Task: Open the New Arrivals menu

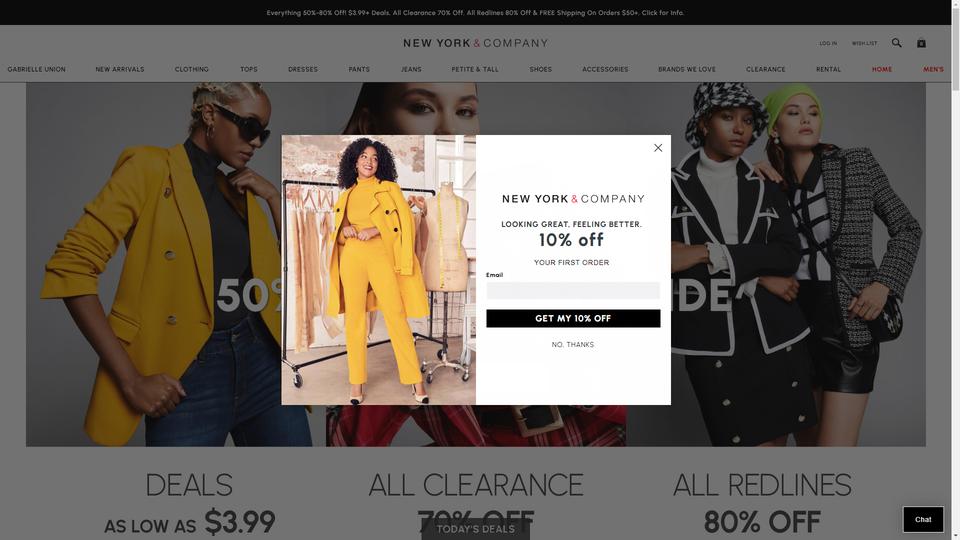Action: [x=120, y=69]
